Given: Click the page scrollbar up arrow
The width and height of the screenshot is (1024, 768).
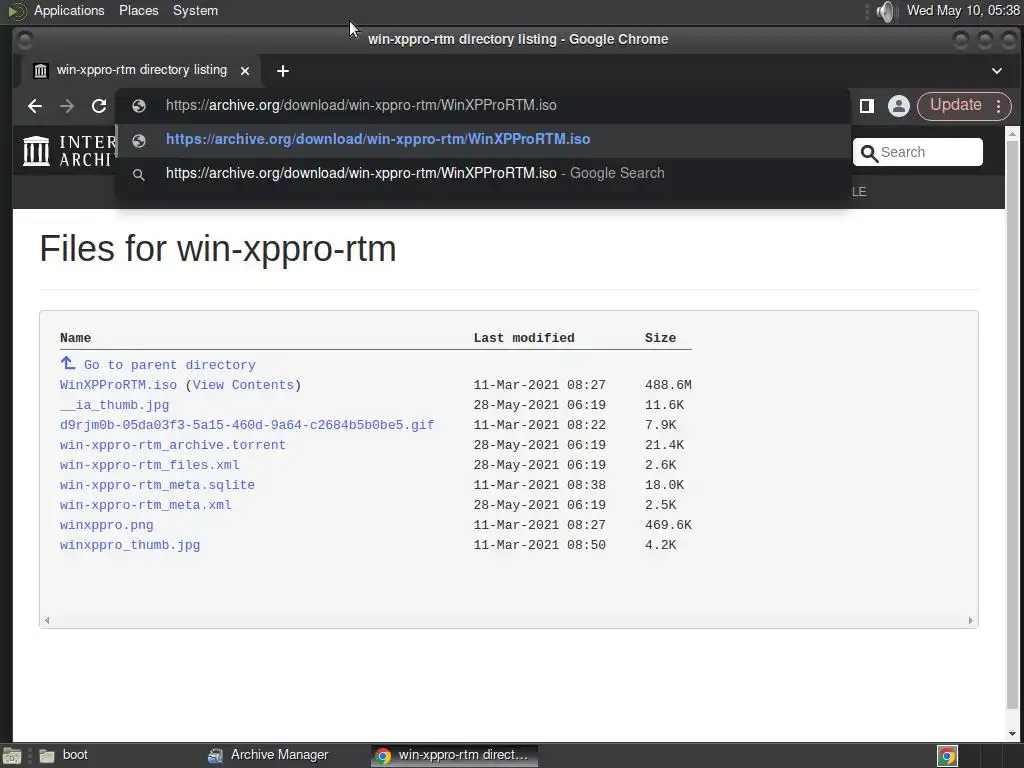Looking at the screenshot, I should 1012,134.
